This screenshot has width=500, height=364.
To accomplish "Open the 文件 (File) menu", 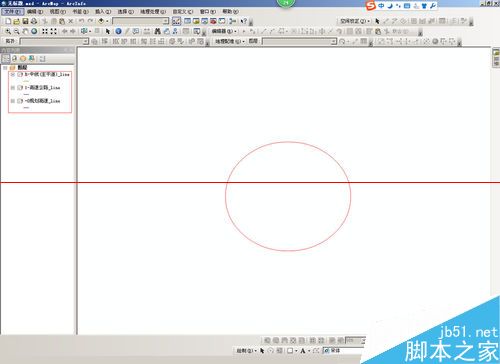I will coord(13,12).
